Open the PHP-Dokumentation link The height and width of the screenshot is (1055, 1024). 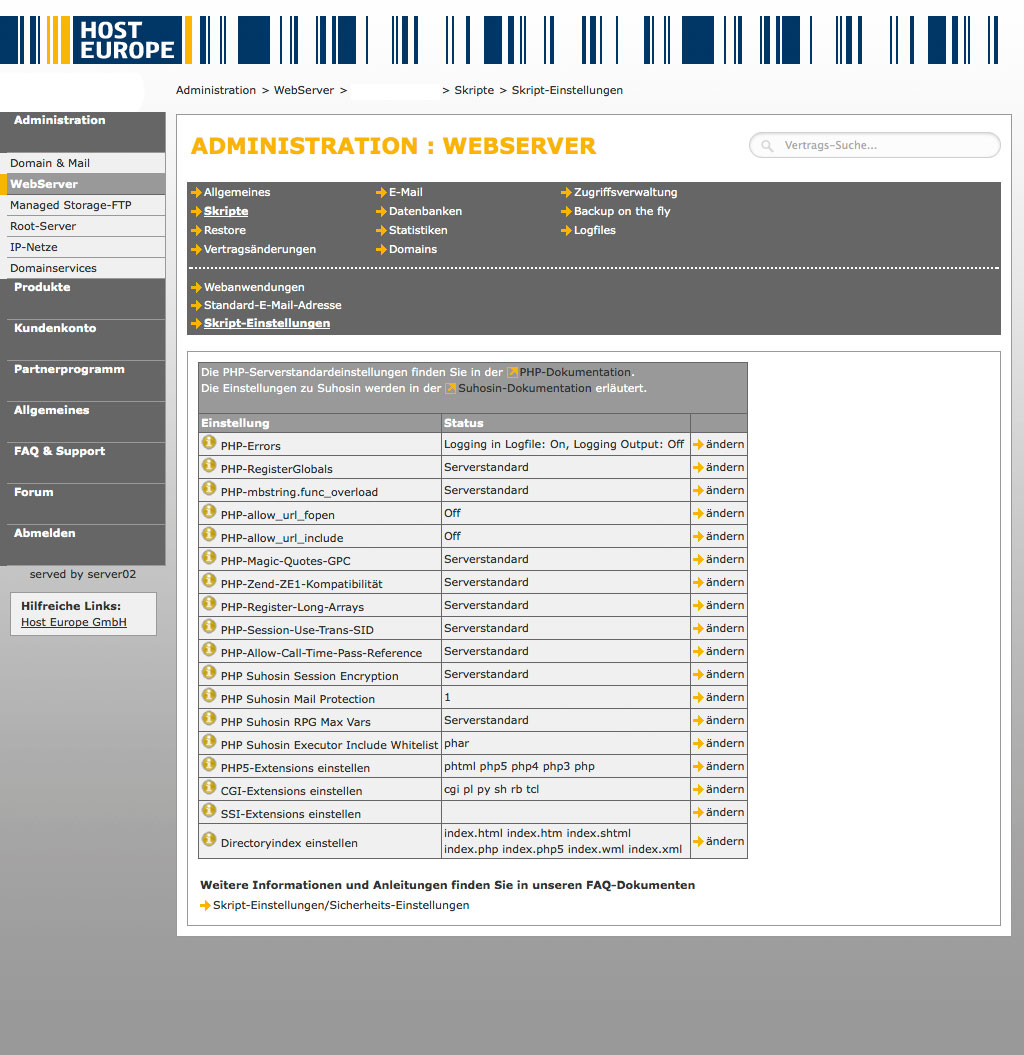pos(574,372)
